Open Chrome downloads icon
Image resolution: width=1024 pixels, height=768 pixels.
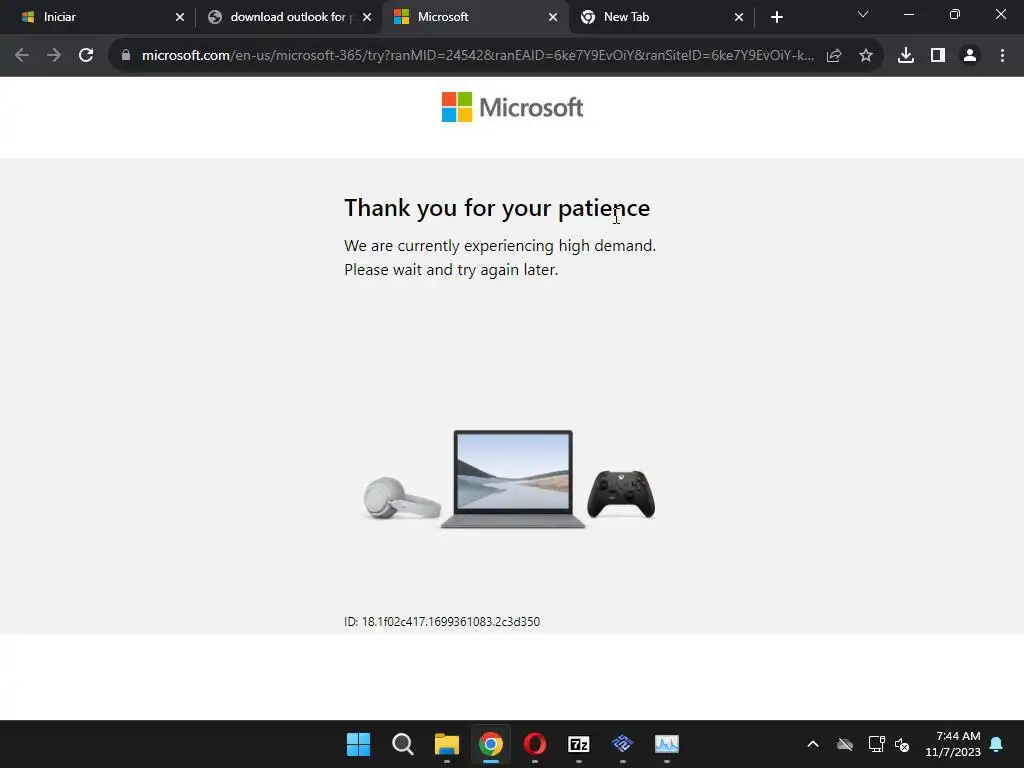pyautogui.click(x=906, y=56)
